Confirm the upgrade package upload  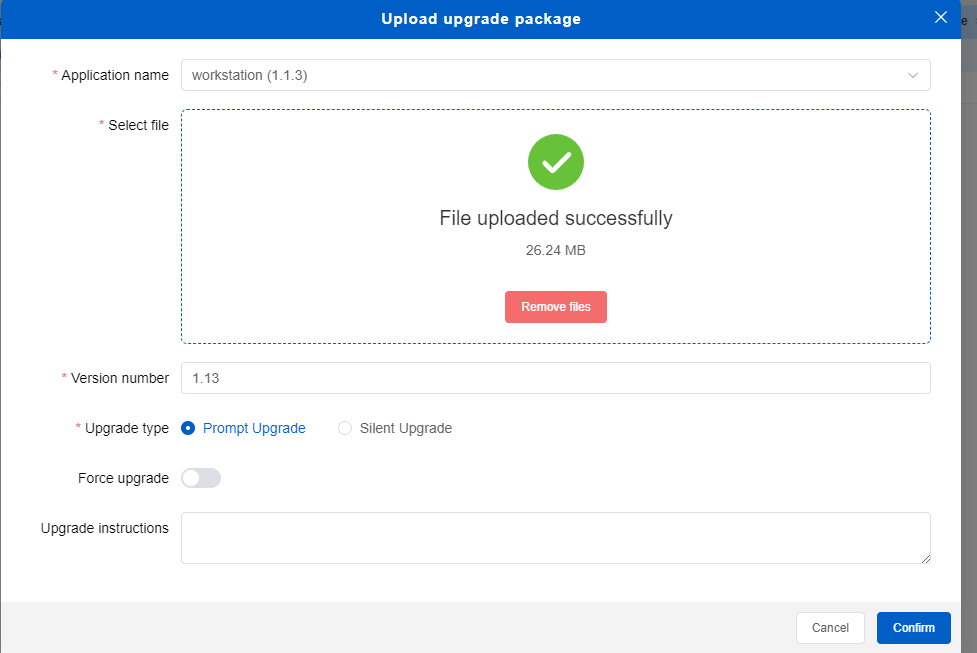913,628
